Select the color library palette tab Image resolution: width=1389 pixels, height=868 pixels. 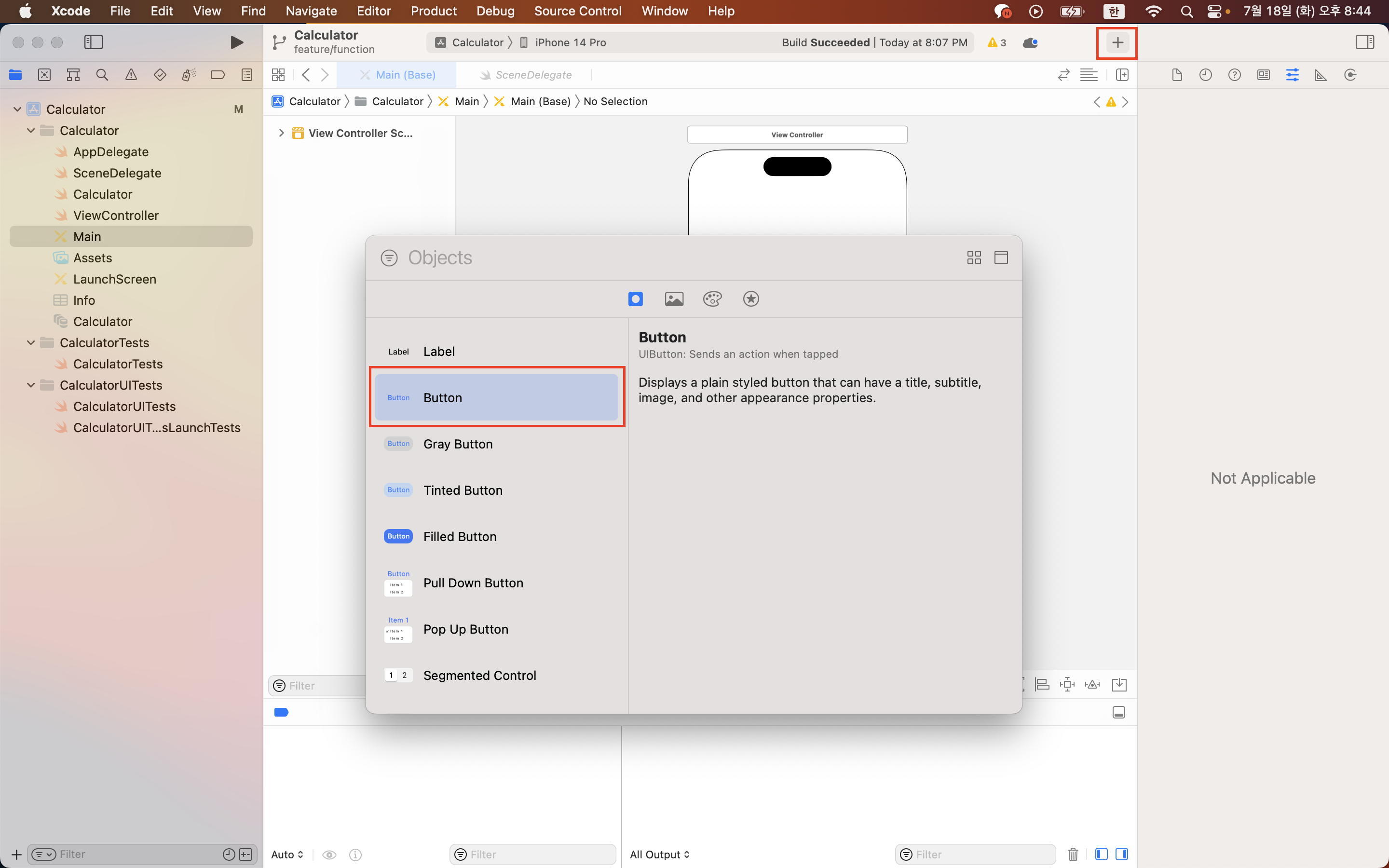coord(712,298)
